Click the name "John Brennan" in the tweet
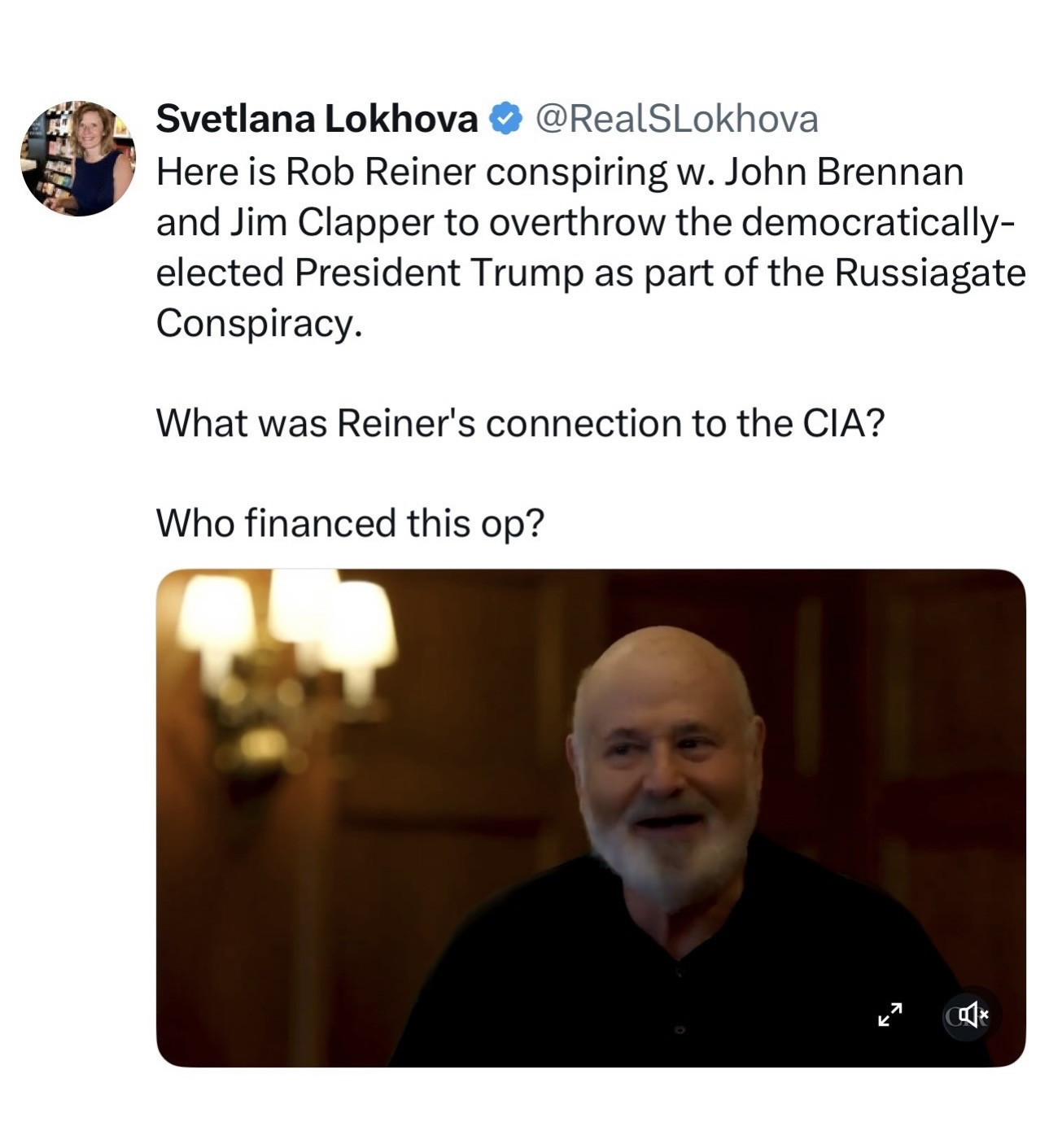 coord(843,172)
